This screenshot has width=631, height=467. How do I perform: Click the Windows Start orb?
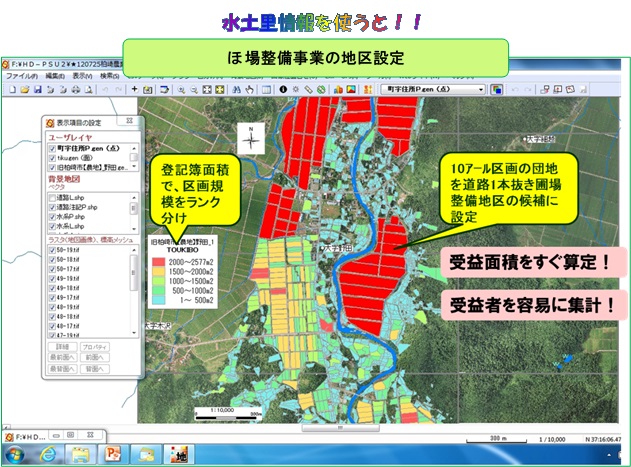coord(15,455)
